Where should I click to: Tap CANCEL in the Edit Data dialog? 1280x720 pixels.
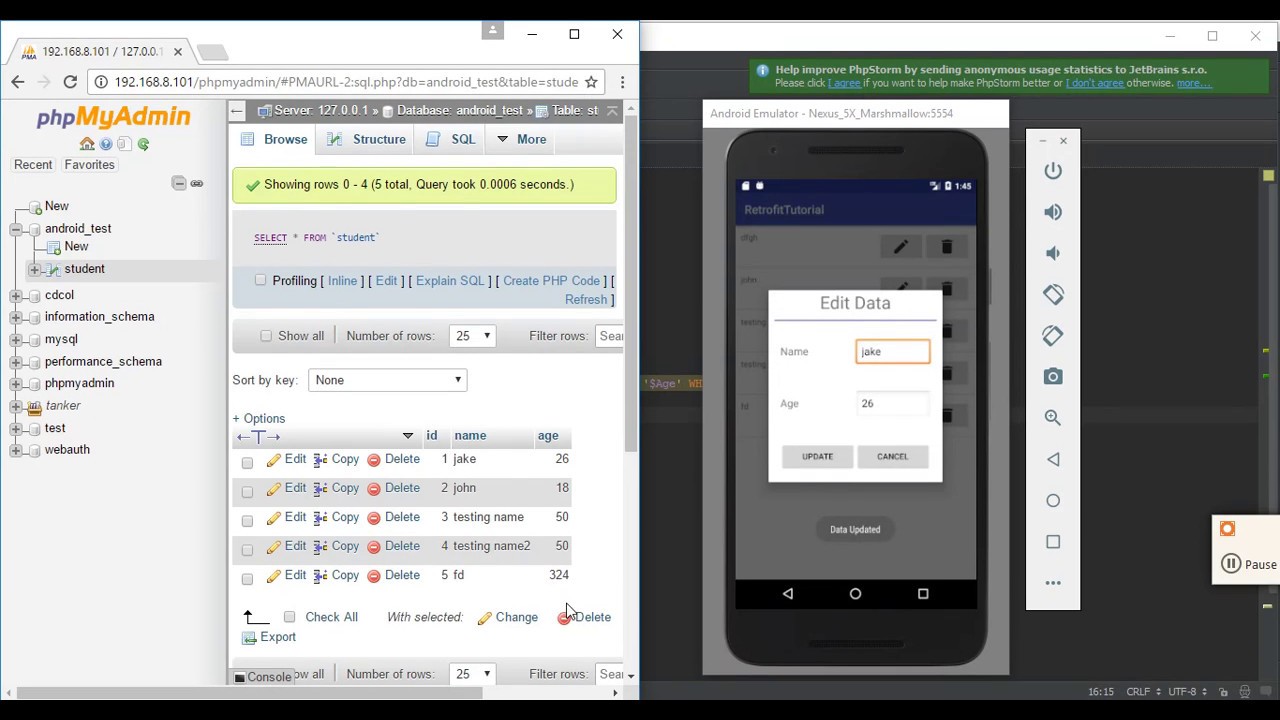pyautogui.click(x=892, y=457)
